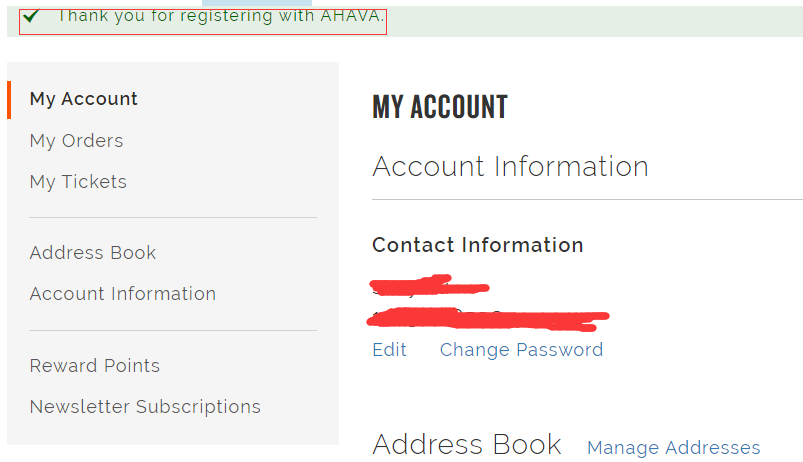Click the large Address Book section heading
This screenshot has height=462, width=803.
click(x=466, y=444)
